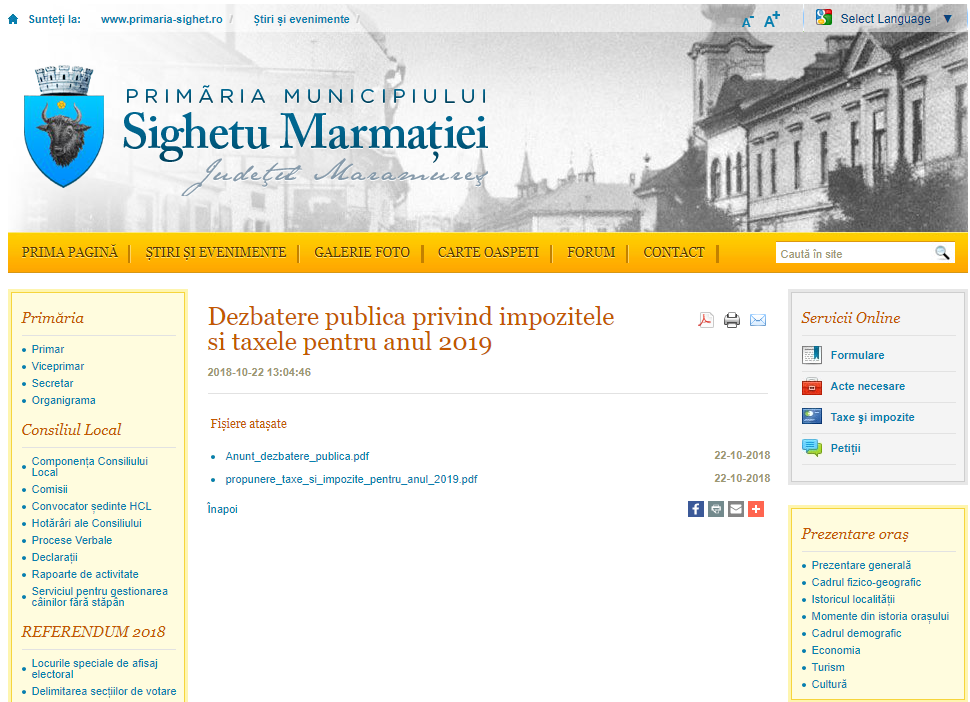The width and height of the screenshot is (970, 702).
Task: Click the envelope icon to email the article
Action: (758, 320)
